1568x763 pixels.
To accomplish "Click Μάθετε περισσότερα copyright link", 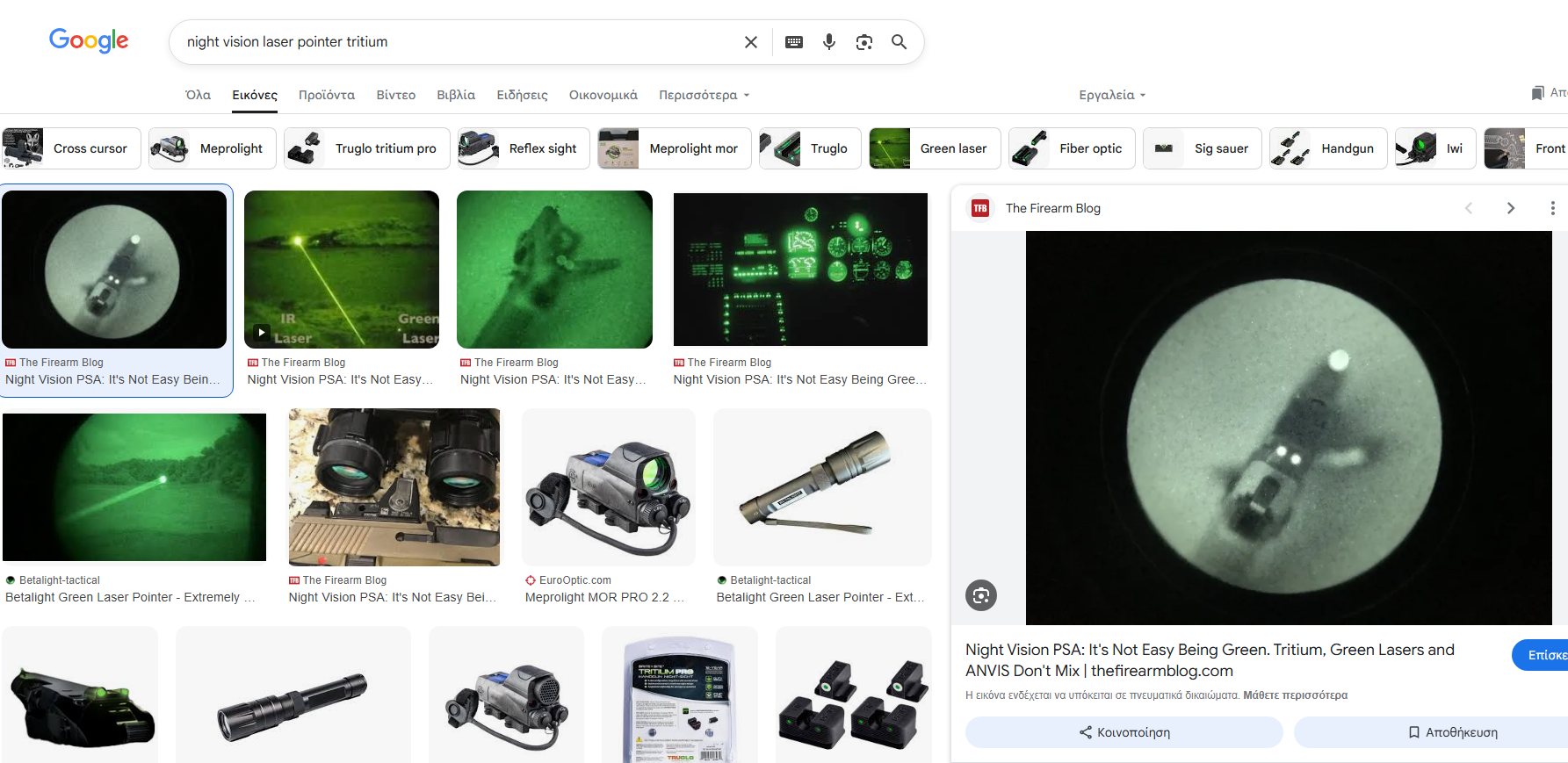I will coord(1295,695).
